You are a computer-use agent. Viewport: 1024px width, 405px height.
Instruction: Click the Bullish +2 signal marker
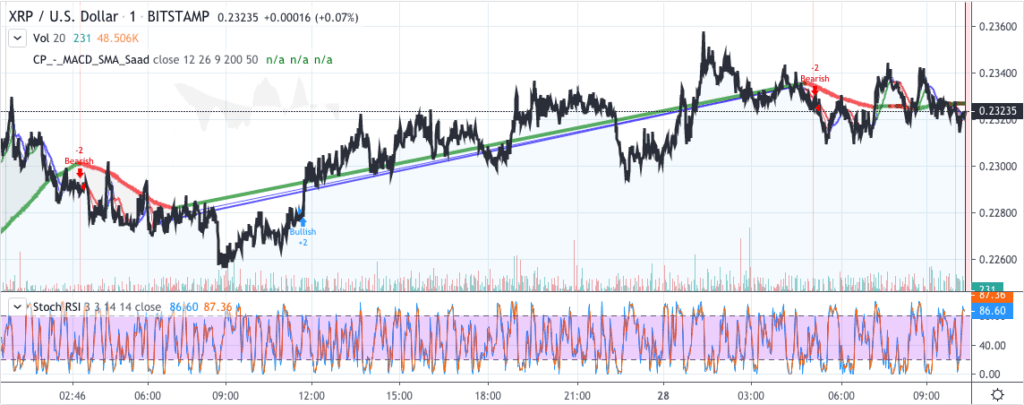click(302, 232)
